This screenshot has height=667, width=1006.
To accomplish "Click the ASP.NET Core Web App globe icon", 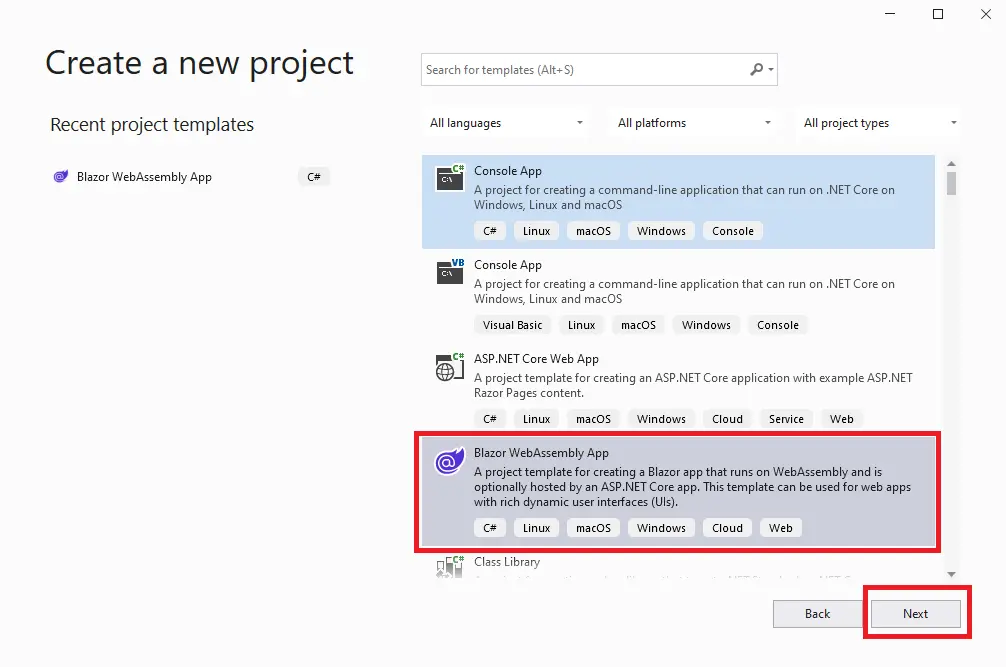I will coord(450,366).
